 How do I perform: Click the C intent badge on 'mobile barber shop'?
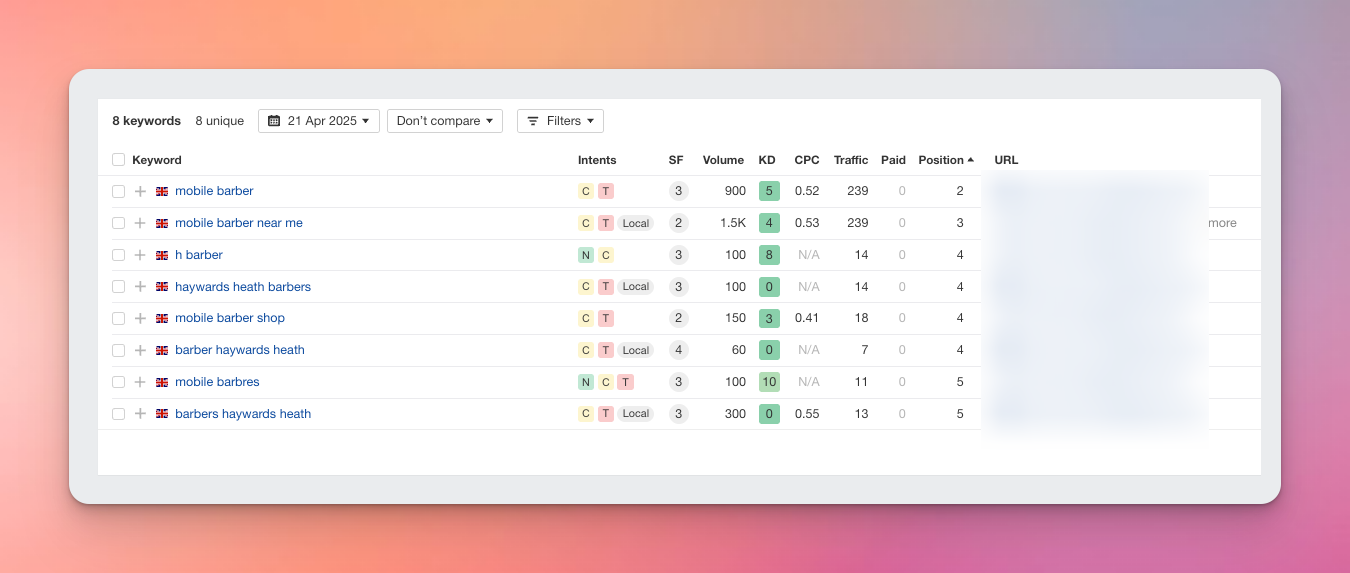(x=586, y=318)
